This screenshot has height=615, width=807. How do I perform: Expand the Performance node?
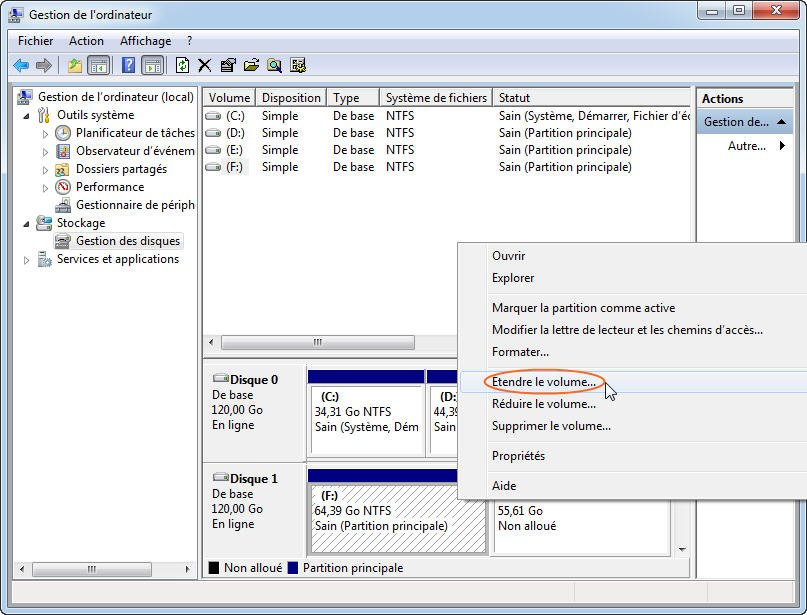(x=45, y=188)
